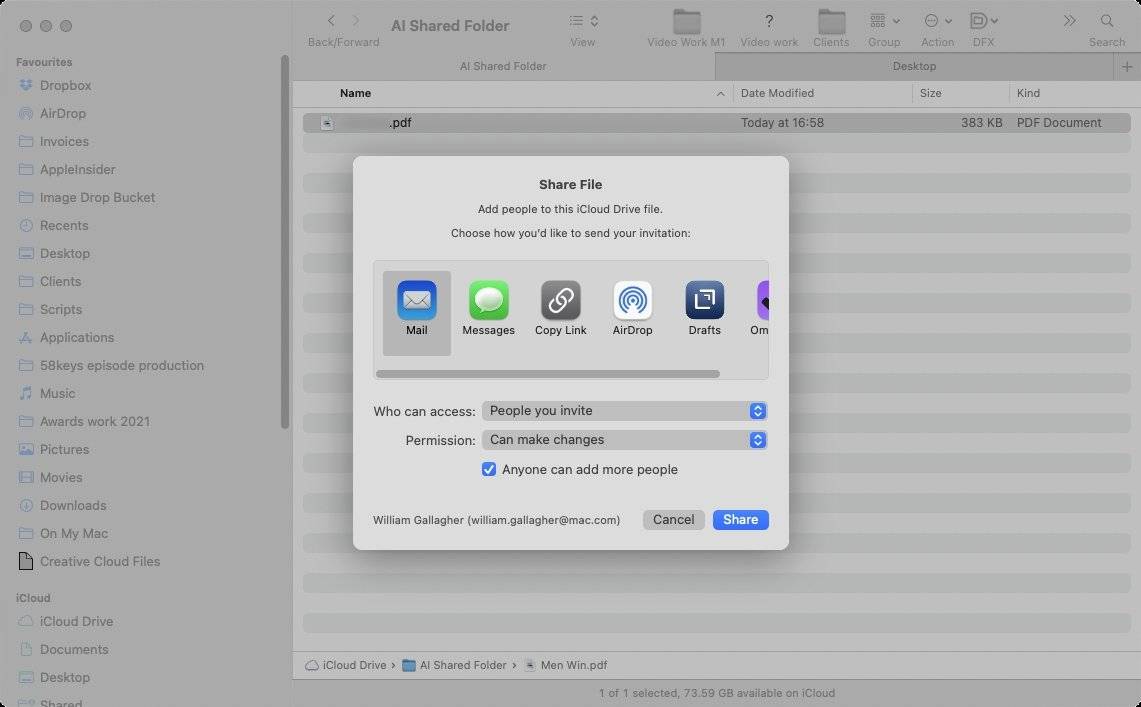Uncheck Anyone can add more people

[489, 469]
